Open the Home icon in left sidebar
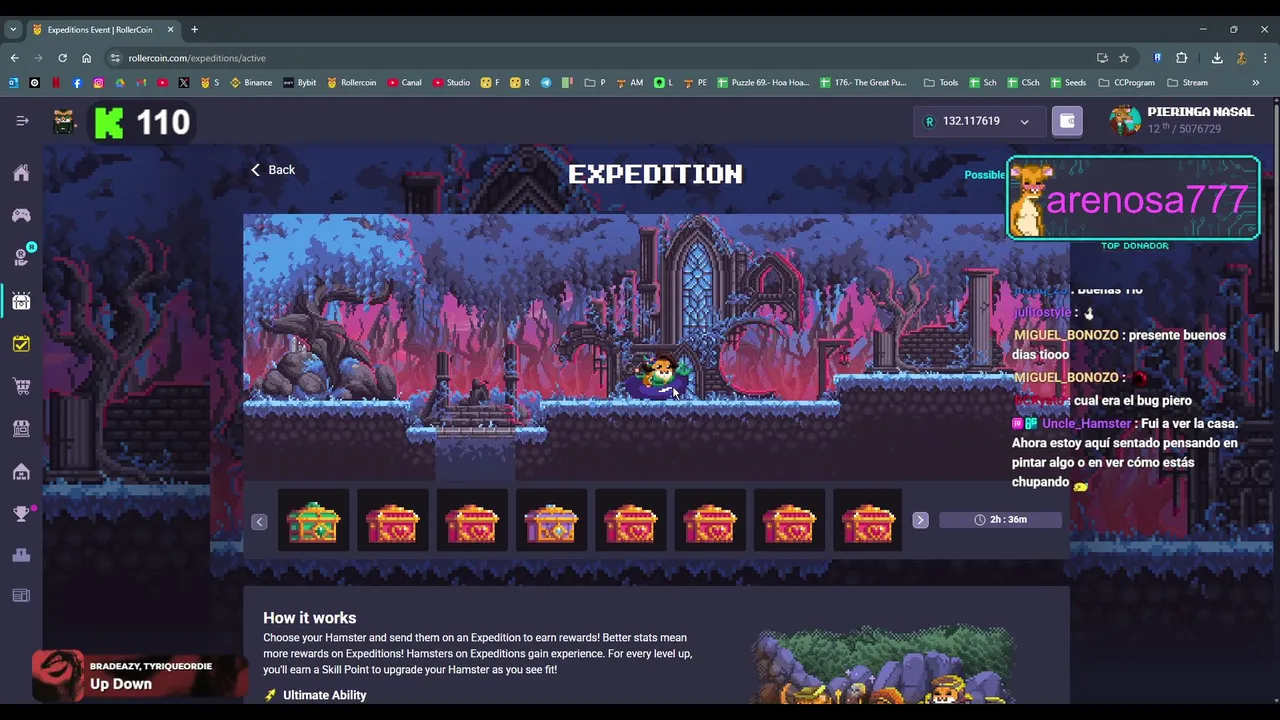 [21, 173]
